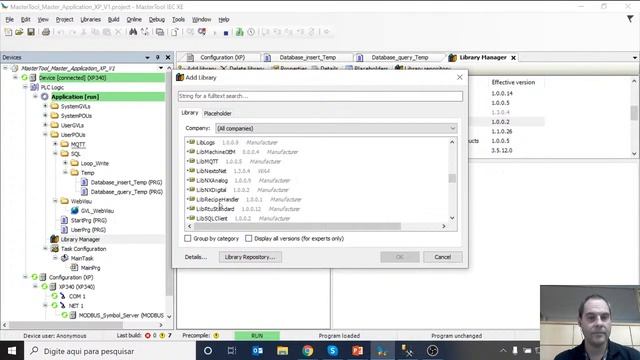This screenshot has height=360, width=640.
Task: Open the Debug menu
Action: point(157,20)
